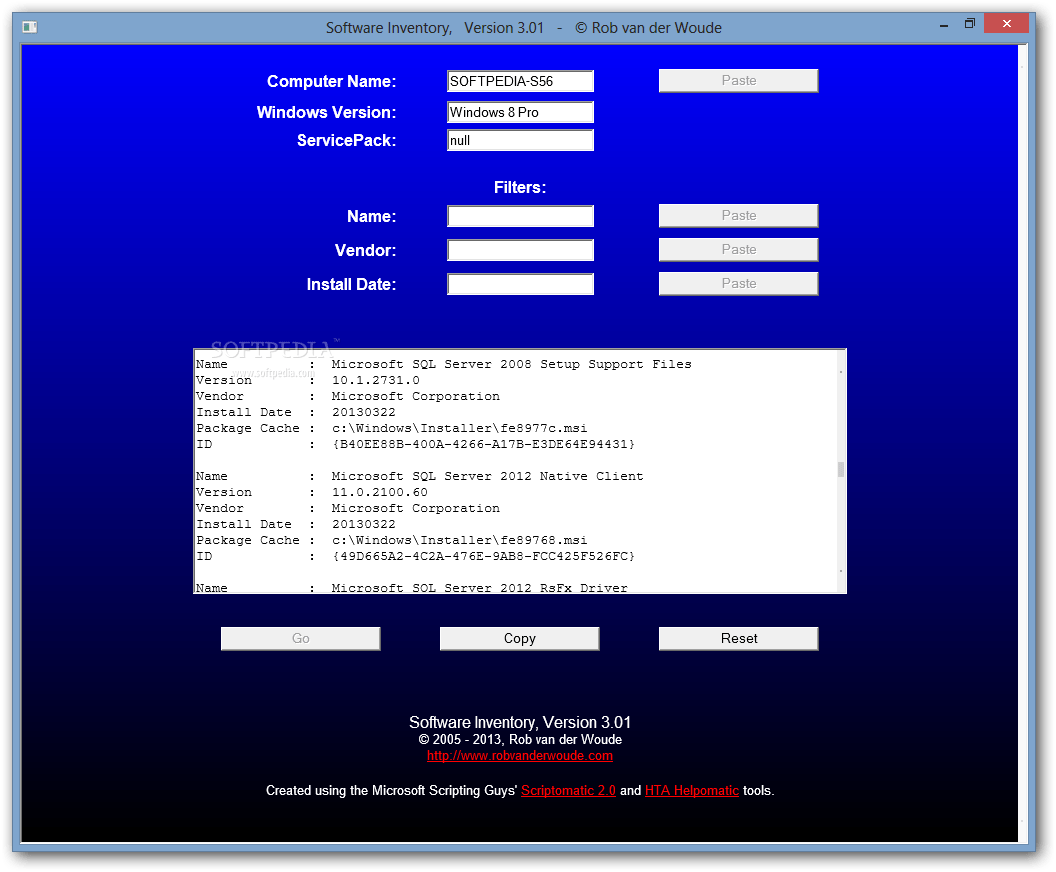This screenshot has height=872, width=1056.
Task: Click Paste button beside Vendor filter
Action: coord(739,250)
